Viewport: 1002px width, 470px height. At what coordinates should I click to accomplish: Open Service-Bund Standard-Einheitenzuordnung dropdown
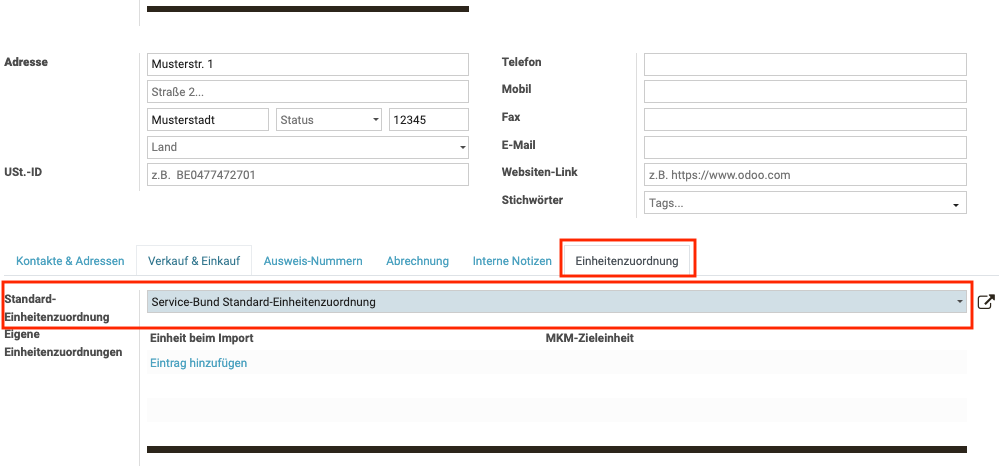click(x=556, y=302)
